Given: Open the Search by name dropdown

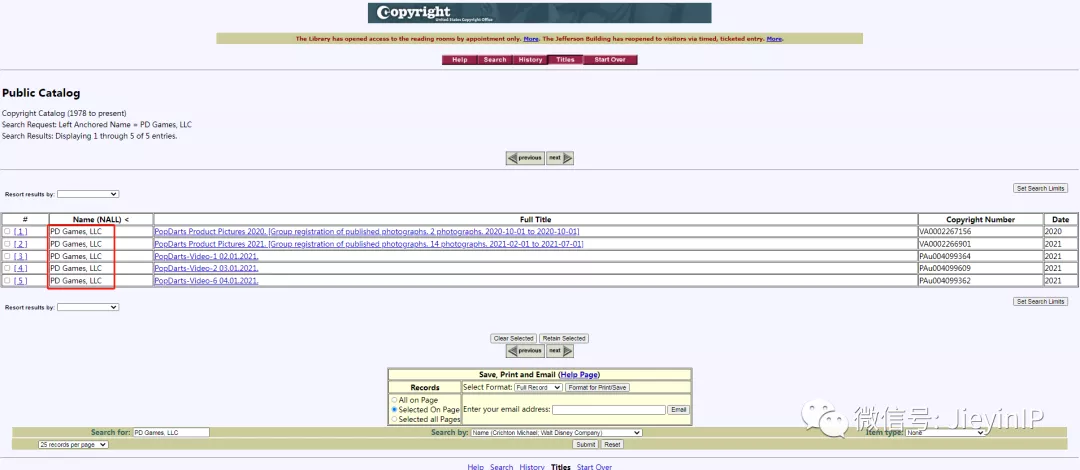Looking at the screenshot, I should pyautogui.click(x=556, y=433).
